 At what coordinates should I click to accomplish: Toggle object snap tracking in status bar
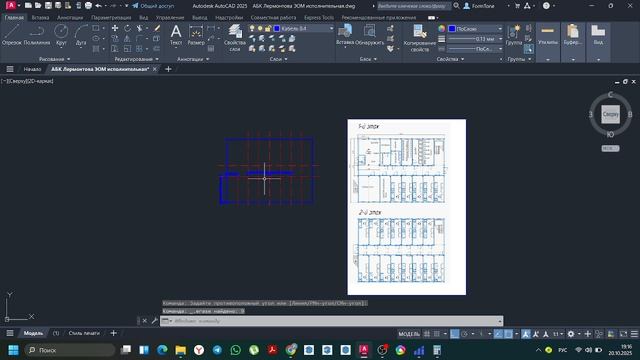click(498, 334)
